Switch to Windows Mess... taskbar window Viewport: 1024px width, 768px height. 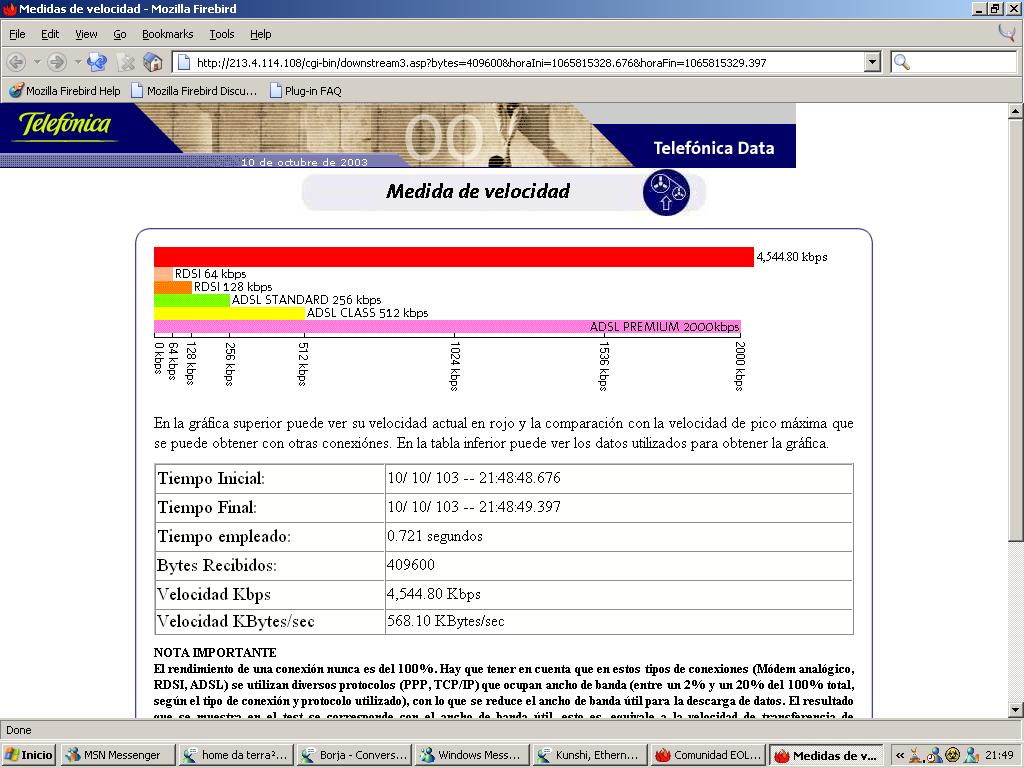coord(472,755)
